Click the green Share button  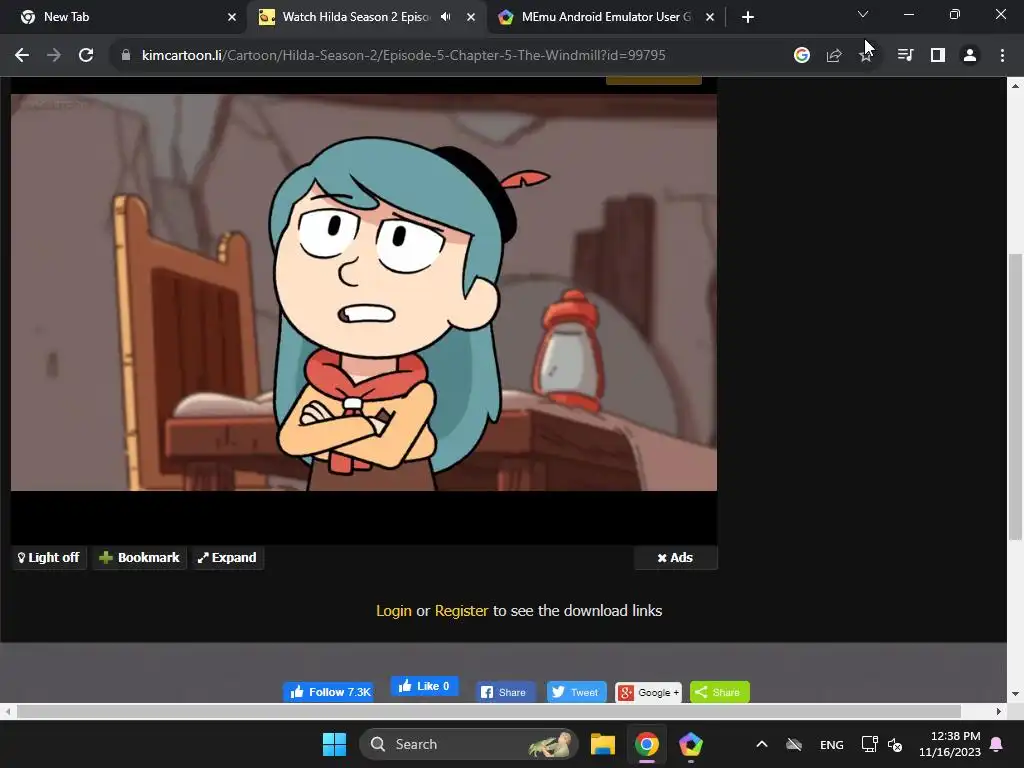tap(720, 692)
